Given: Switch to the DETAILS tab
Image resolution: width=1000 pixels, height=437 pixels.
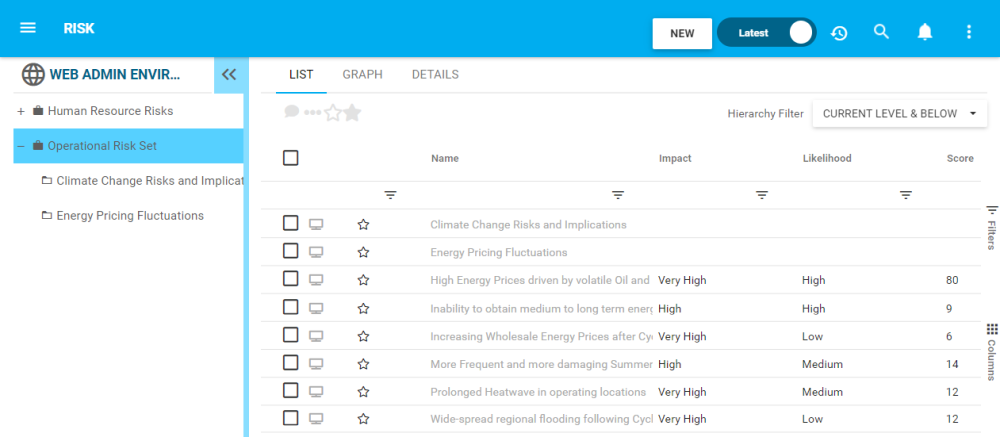Looking at the screenshot, I should pyautogui.click(x=435, y=75).
